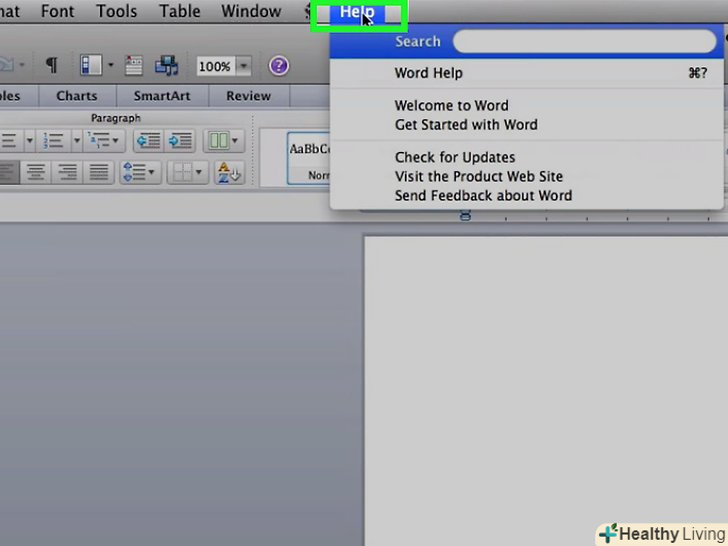Switch to the Review tab
The image size is (728, 546).
249,96
